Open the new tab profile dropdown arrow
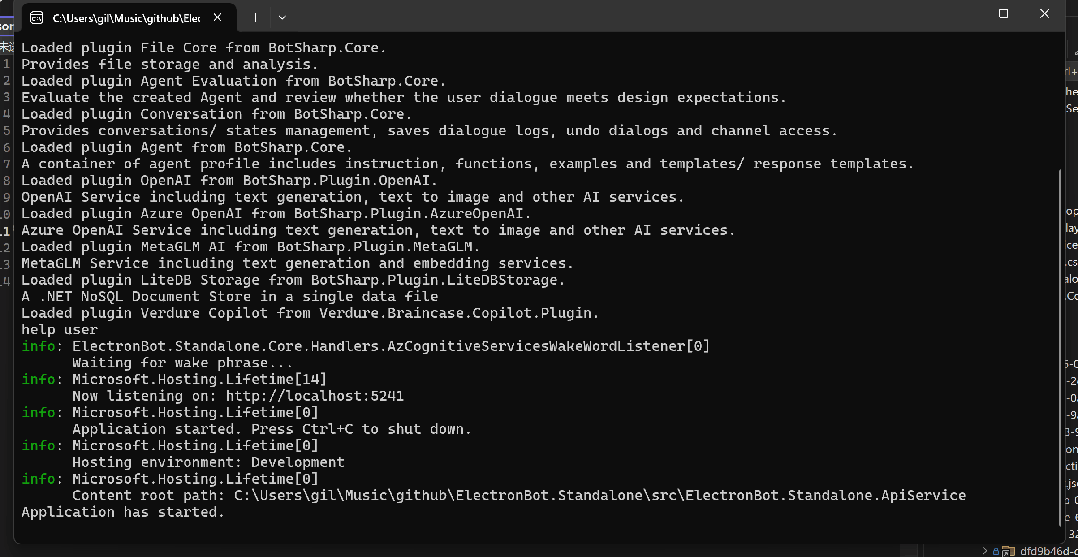This screenshot has width=1078, height=557. [x=282, y=18]
